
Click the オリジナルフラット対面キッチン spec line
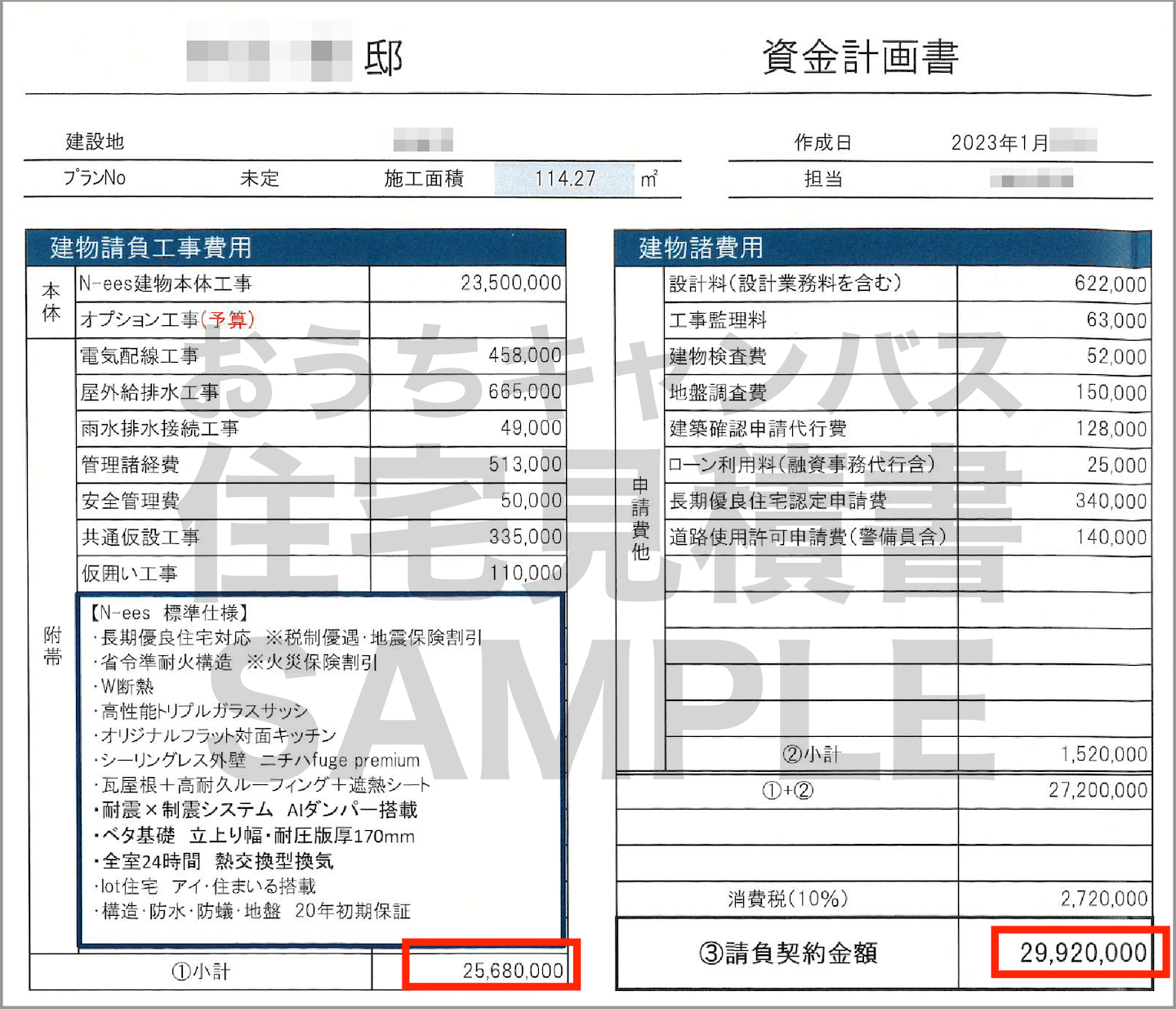(x=214, y=735)
